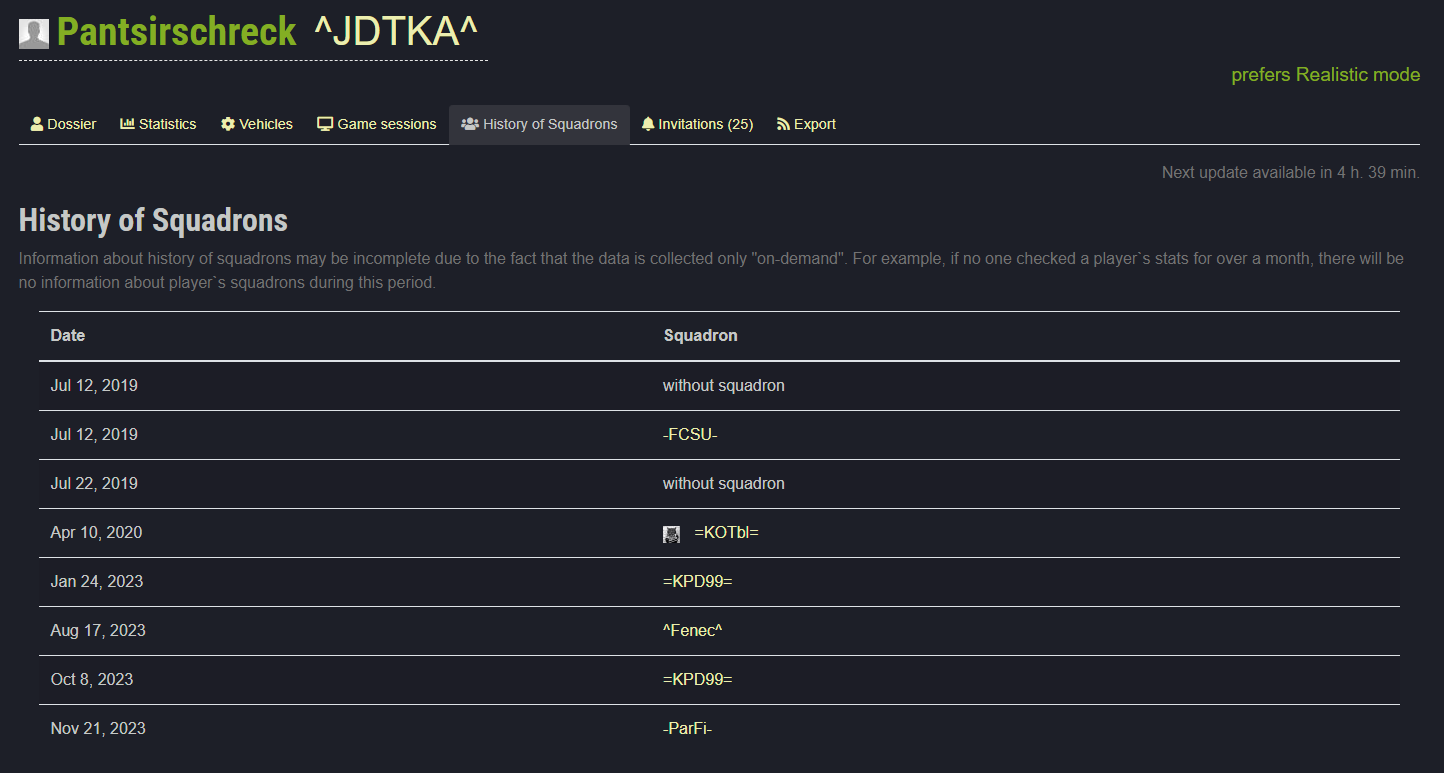The height and width of the screenshot is (773, 1444).
Task: Click the History of Squadrons group icon
Action: pos(469,124)
